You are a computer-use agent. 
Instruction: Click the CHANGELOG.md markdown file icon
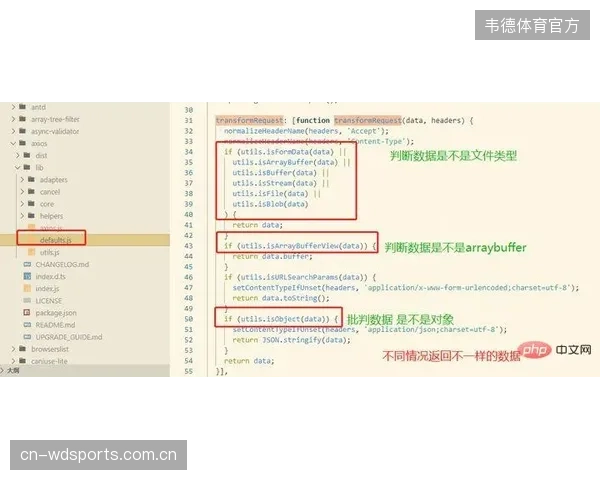tap(27, 264)
